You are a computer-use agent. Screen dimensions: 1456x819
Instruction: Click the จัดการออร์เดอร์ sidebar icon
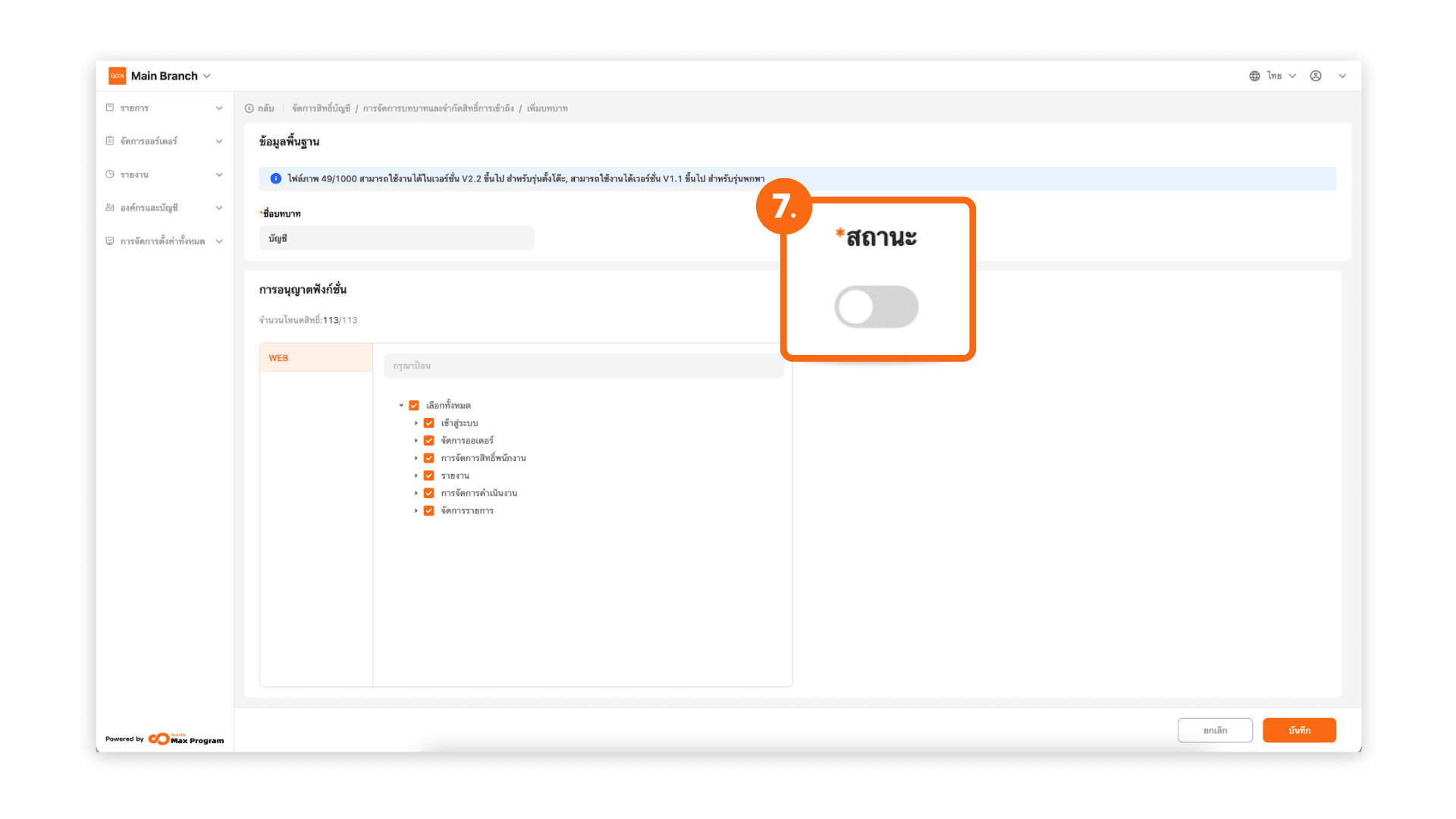click(110, 141)
